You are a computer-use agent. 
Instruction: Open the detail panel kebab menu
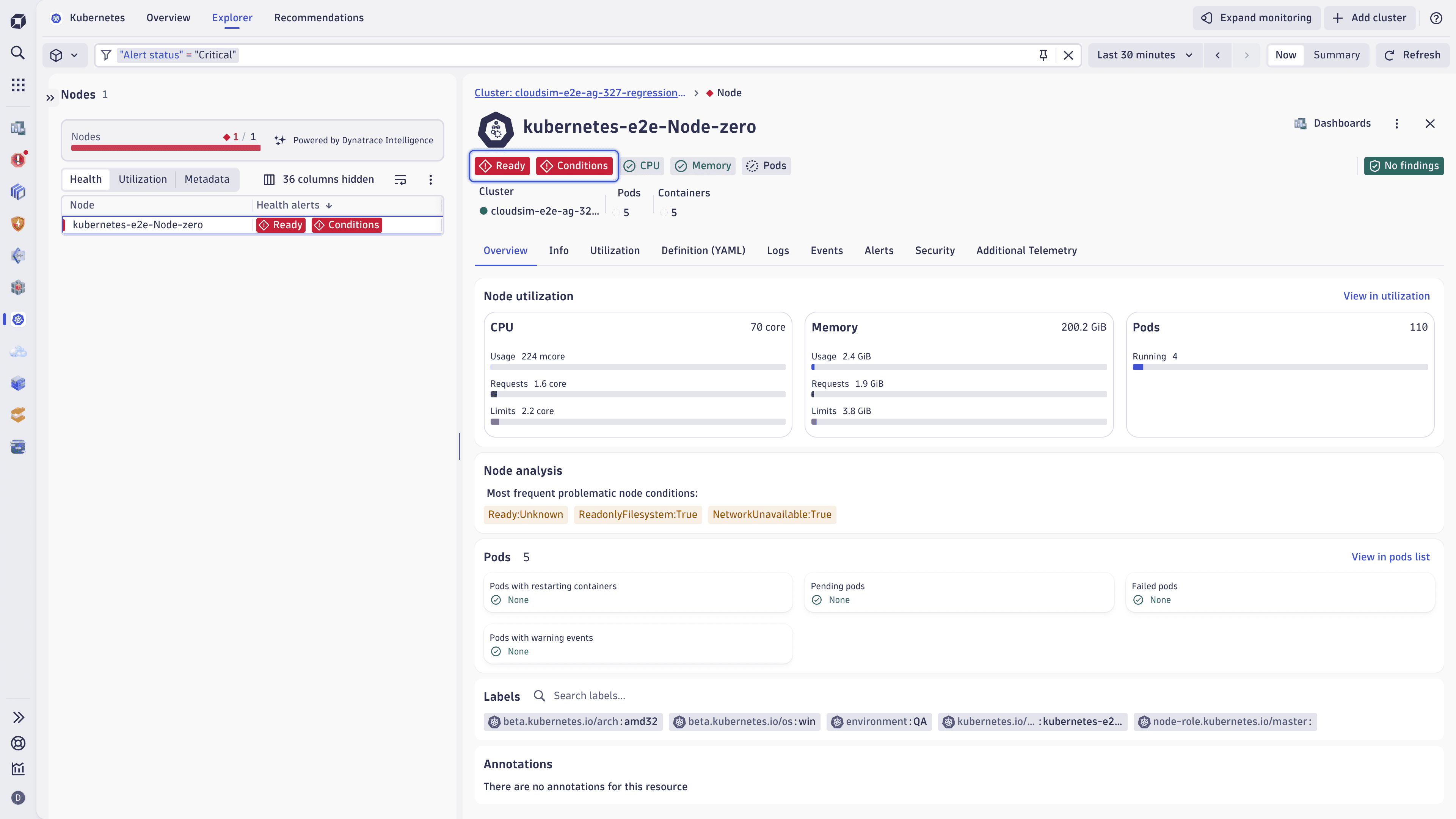coord(1396,124)
